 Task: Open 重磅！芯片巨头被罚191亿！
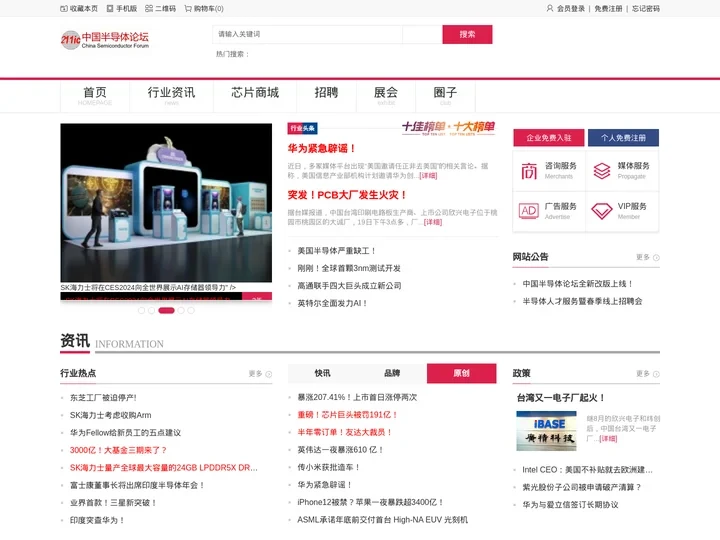pos(348,415)
